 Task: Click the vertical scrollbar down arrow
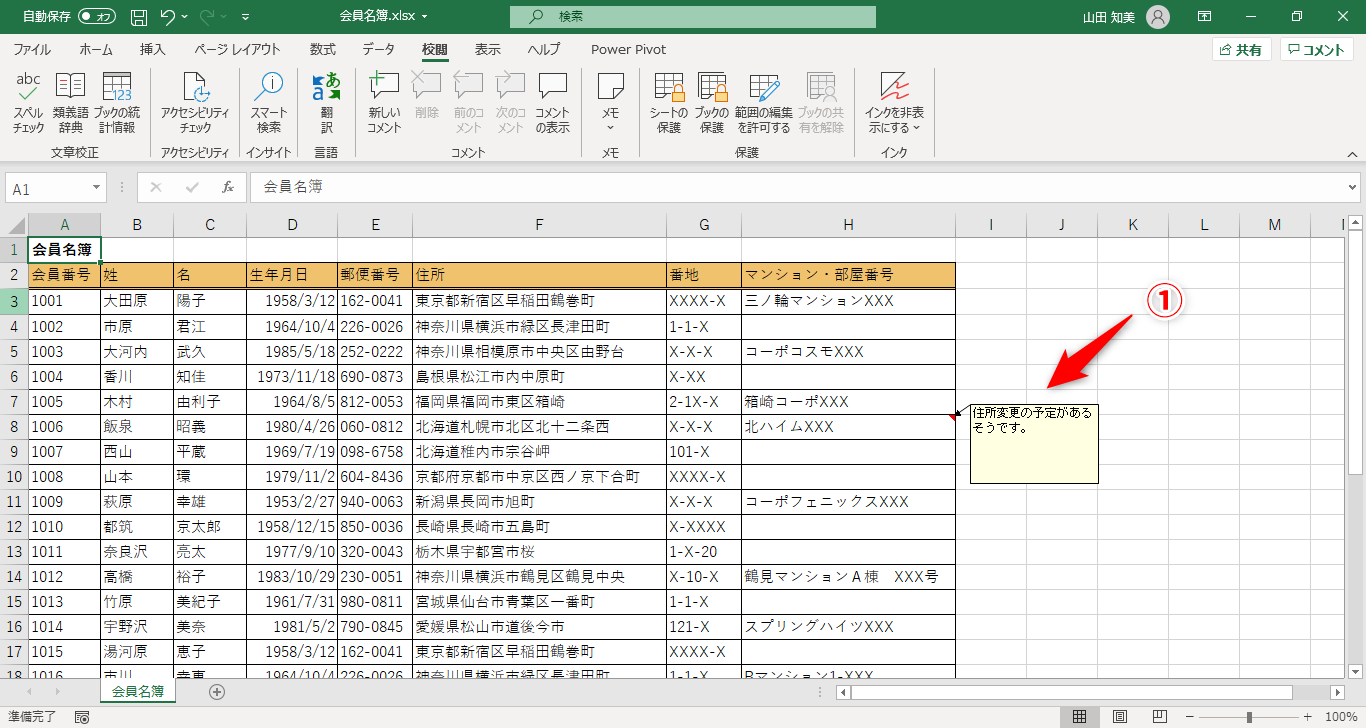[1356, 671]
